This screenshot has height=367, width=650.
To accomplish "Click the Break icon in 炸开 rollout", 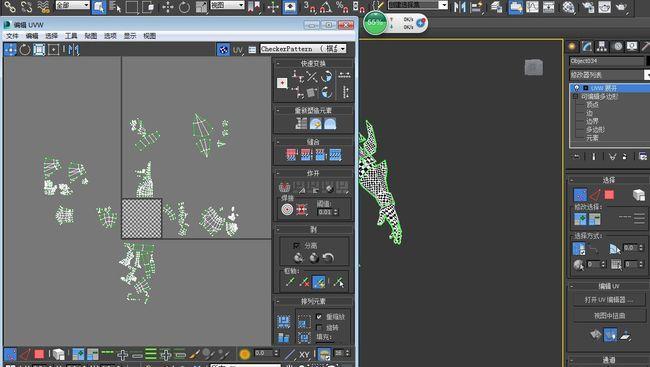I will 284,187.
